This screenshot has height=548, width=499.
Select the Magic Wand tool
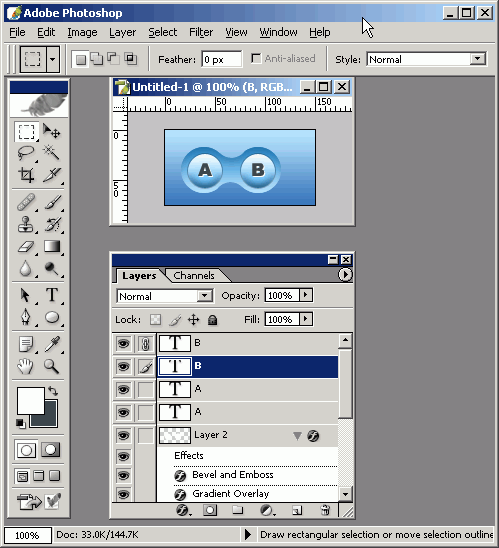[52, 153]
